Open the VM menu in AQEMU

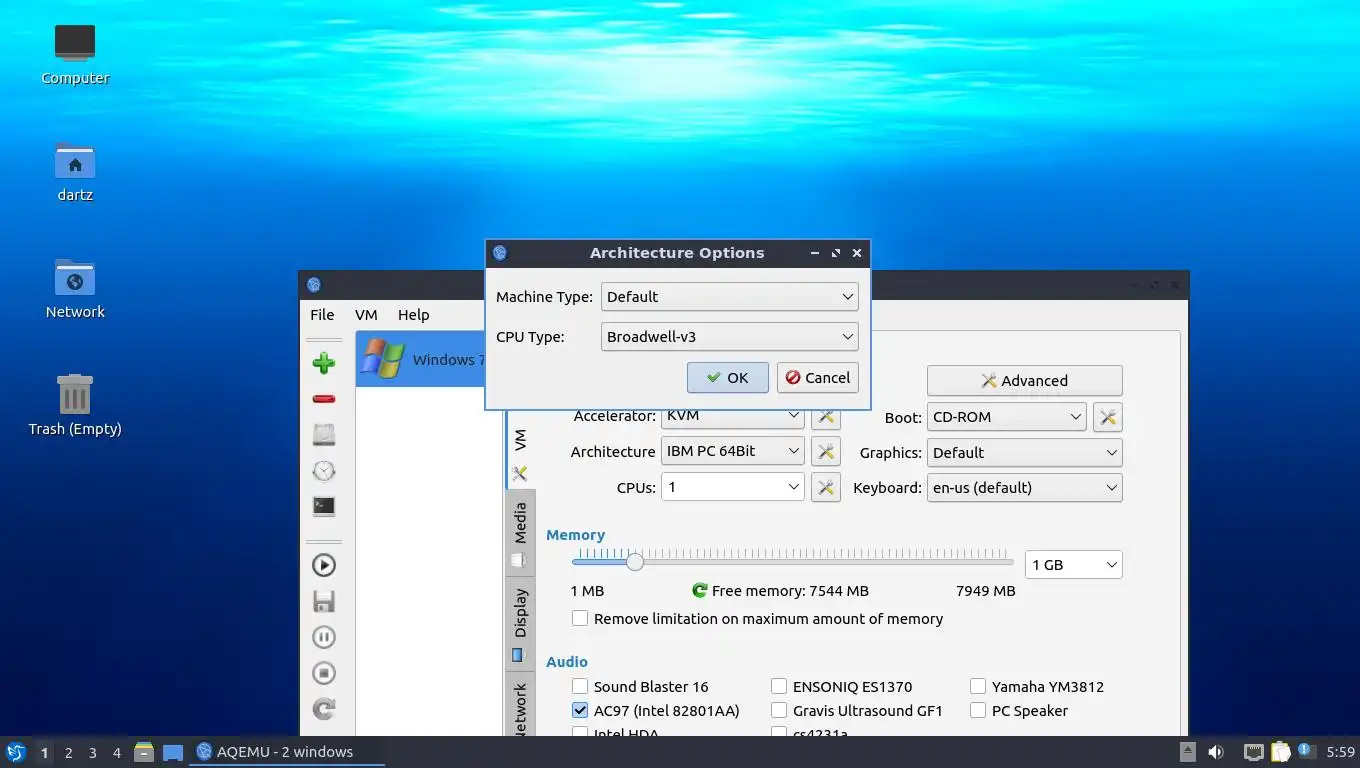366,315
